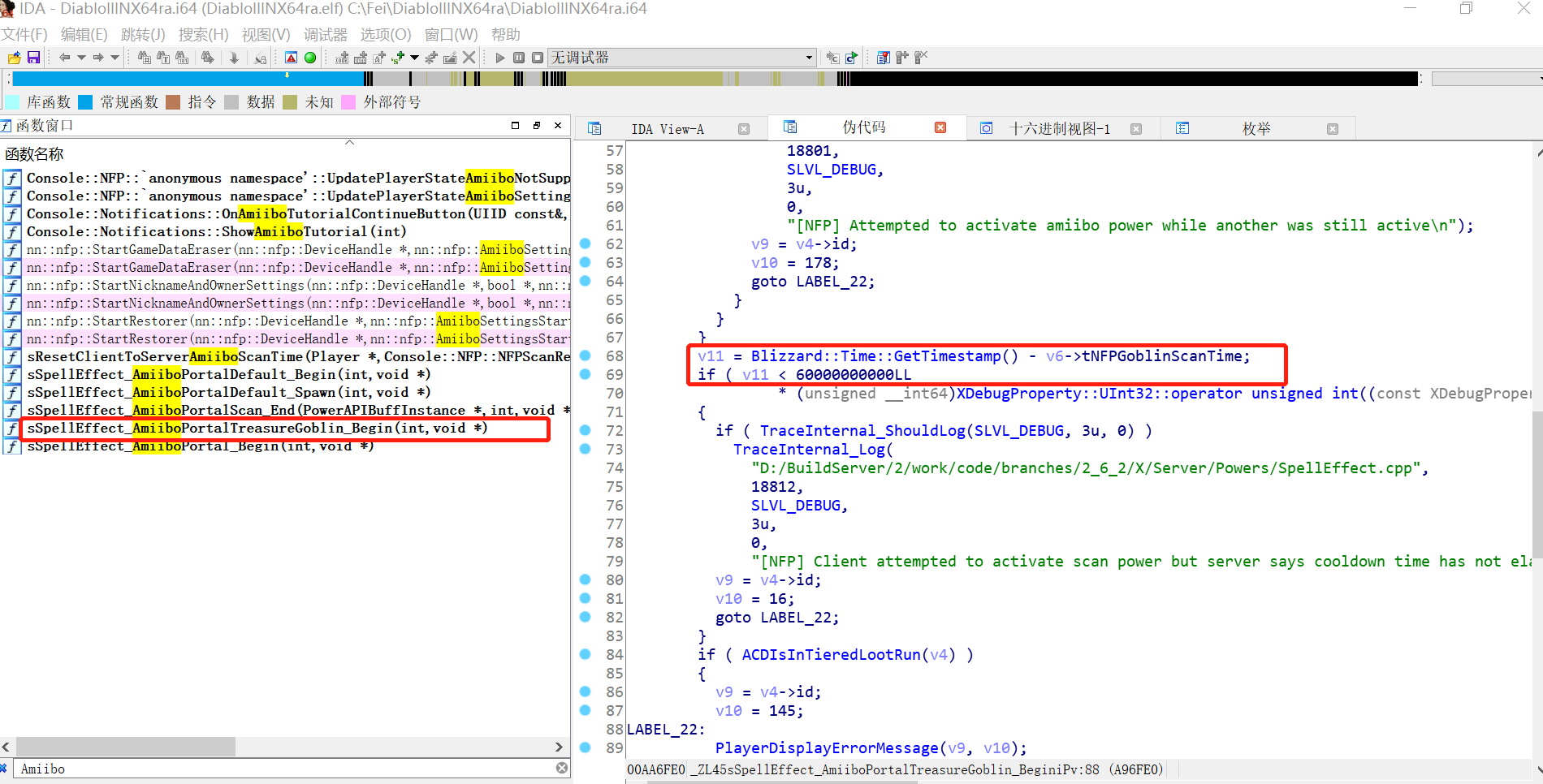The width and height of the screenshot is (1543, 784).
Task: Click the edit pencil toolbar icon
Action: point(450,58)
